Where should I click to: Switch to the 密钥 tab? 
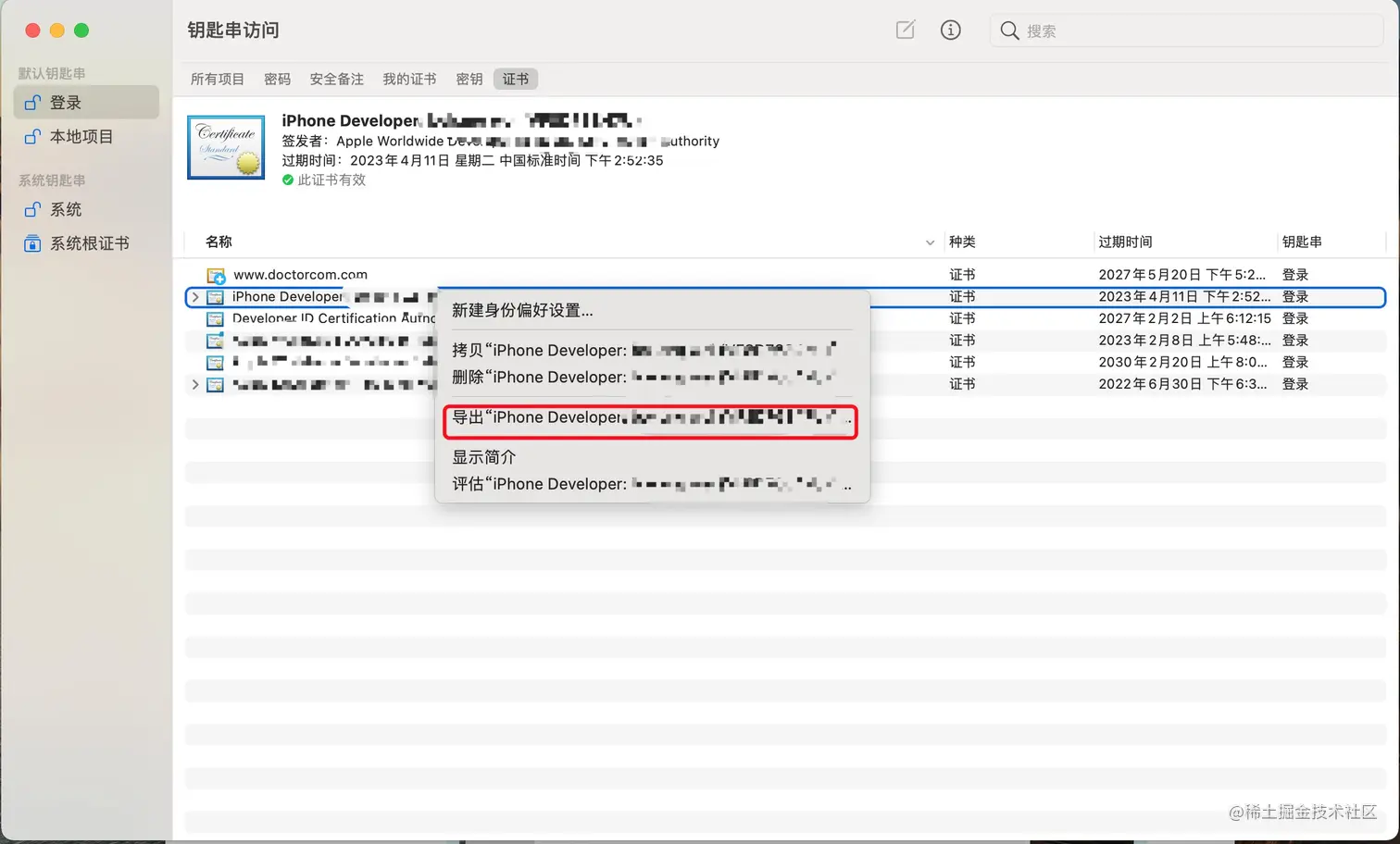pos(469,79)
